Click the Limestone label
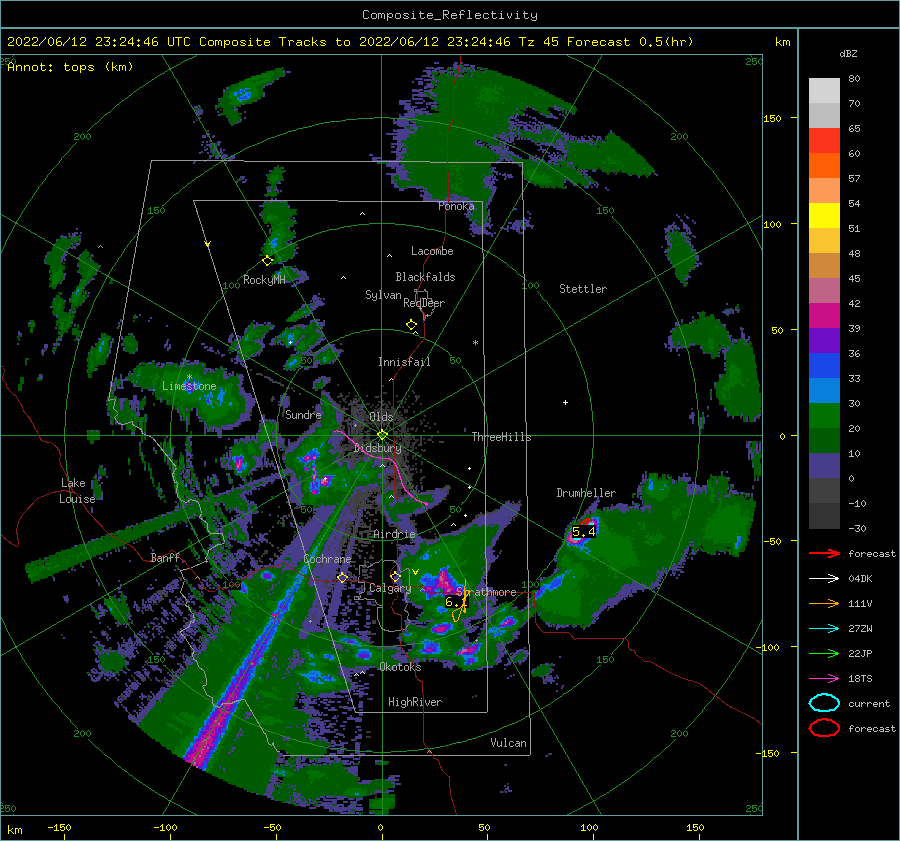This screenshot has width=900, height=841. (189, 386)
